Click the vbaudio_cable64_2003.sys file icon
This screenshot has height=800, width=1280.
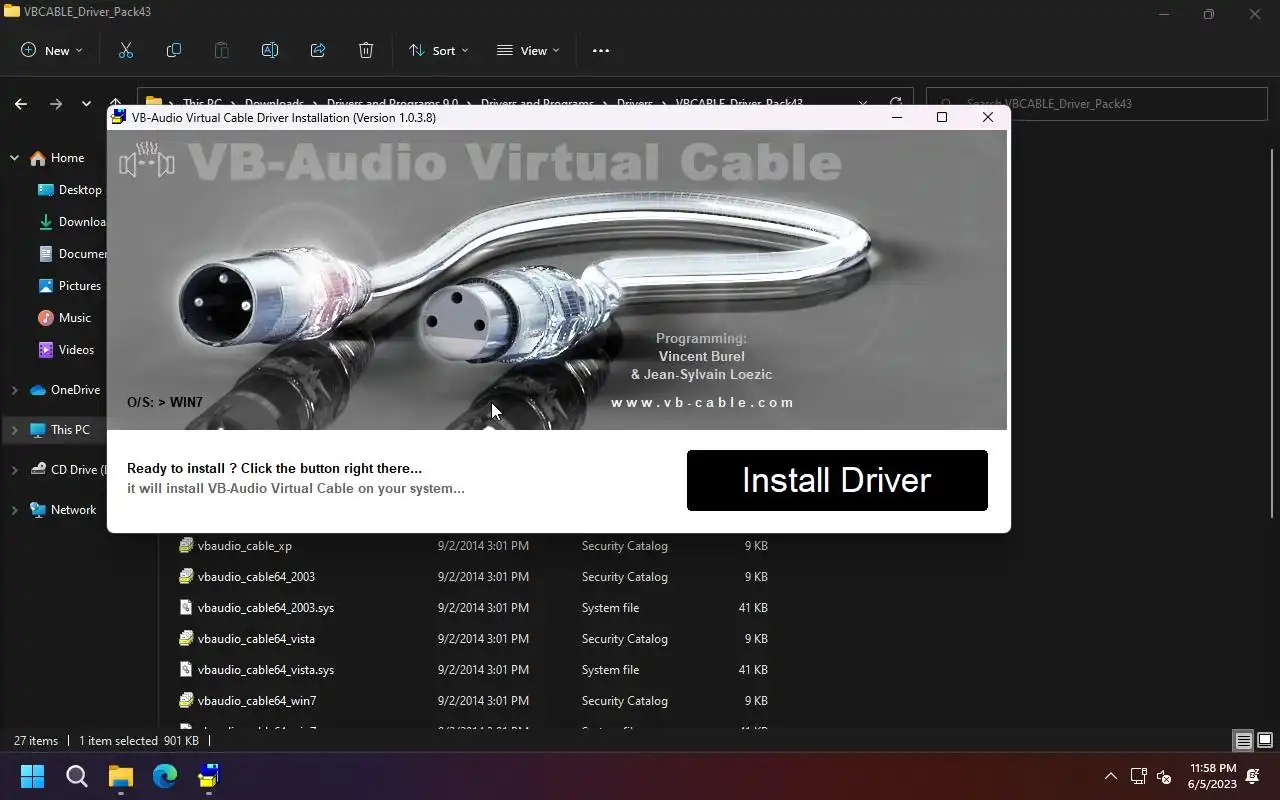click(x=186, y=608)
